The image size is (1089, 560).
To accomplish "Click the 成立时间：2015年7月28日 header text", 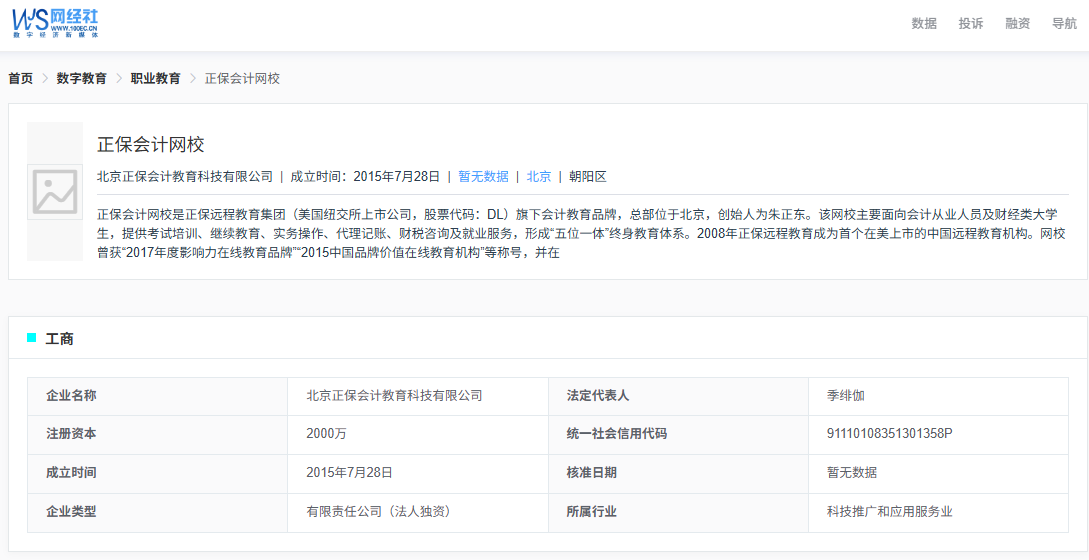I will tap(365, 176).
